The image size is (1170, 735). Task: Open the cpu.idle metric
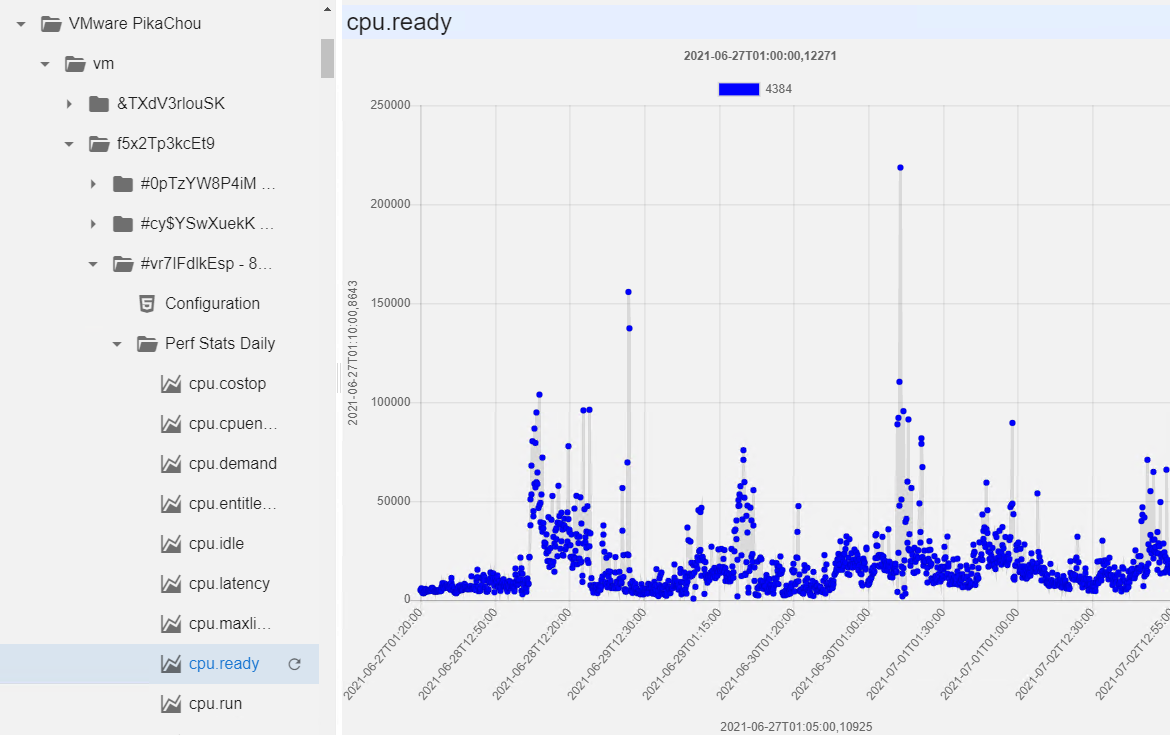pyautogui.click(x=216, y=544)
